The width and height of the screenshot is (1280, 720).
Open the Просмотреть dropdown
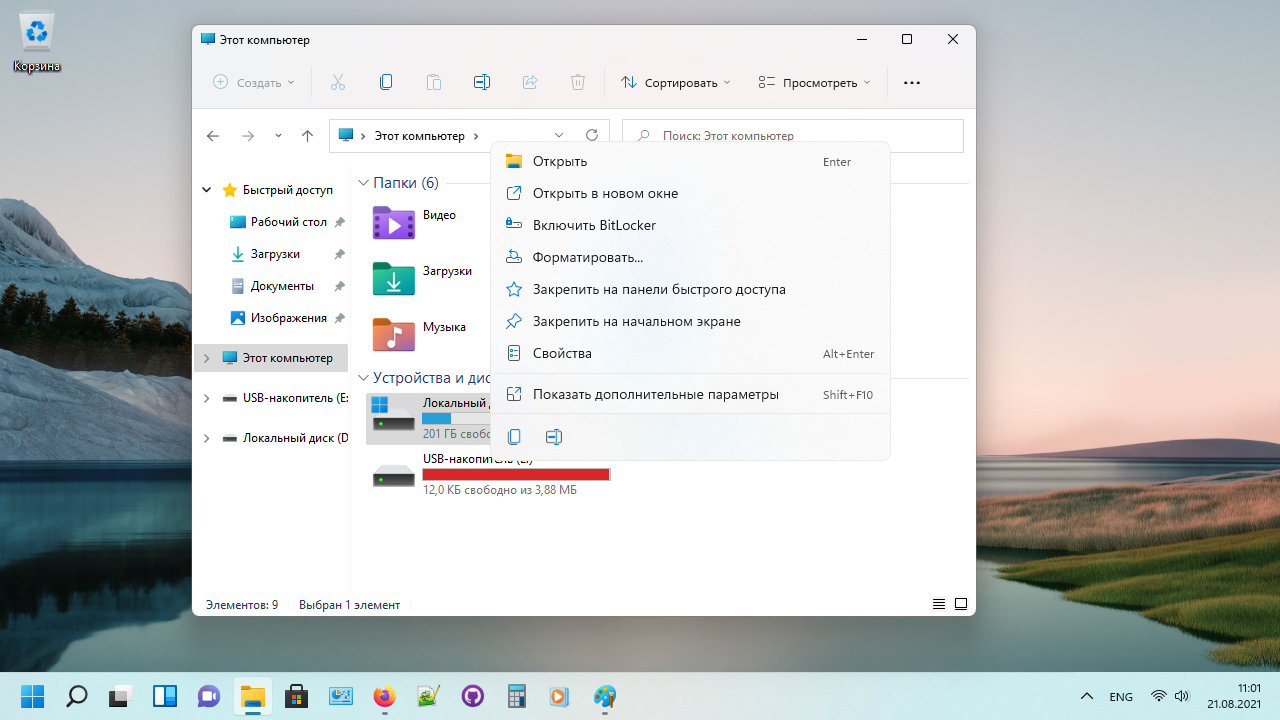pyautogui.click(x=814, y=82)
